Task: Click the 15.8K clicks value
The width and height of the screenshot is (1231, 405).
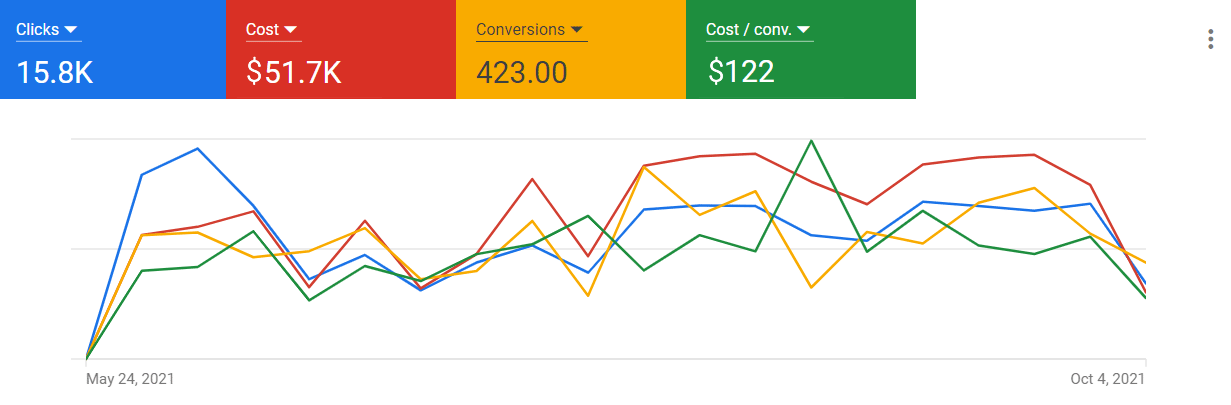Action: pyautogui.click(x=55, y=72)
